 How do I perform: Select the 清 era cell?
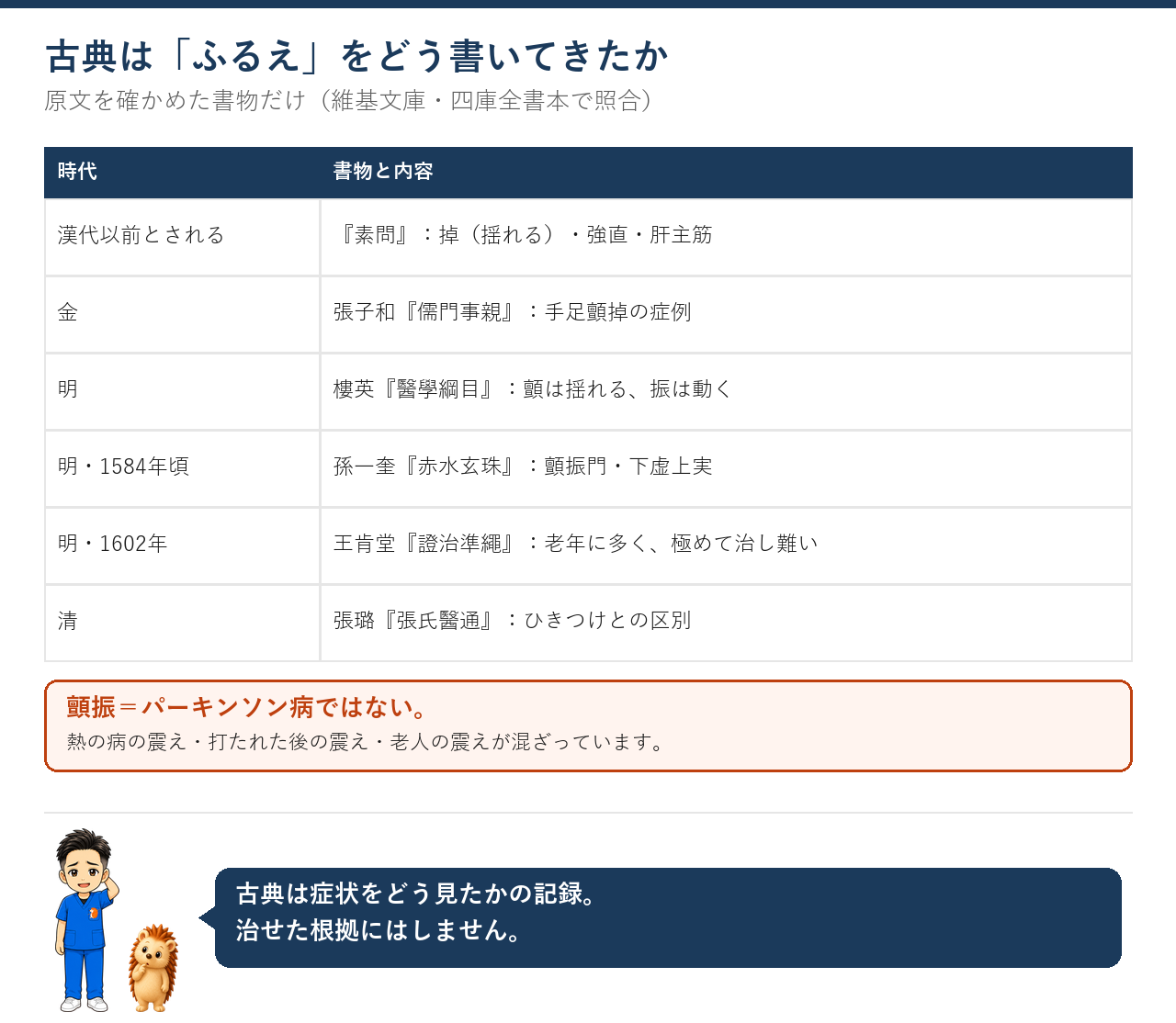pos(182,623)
